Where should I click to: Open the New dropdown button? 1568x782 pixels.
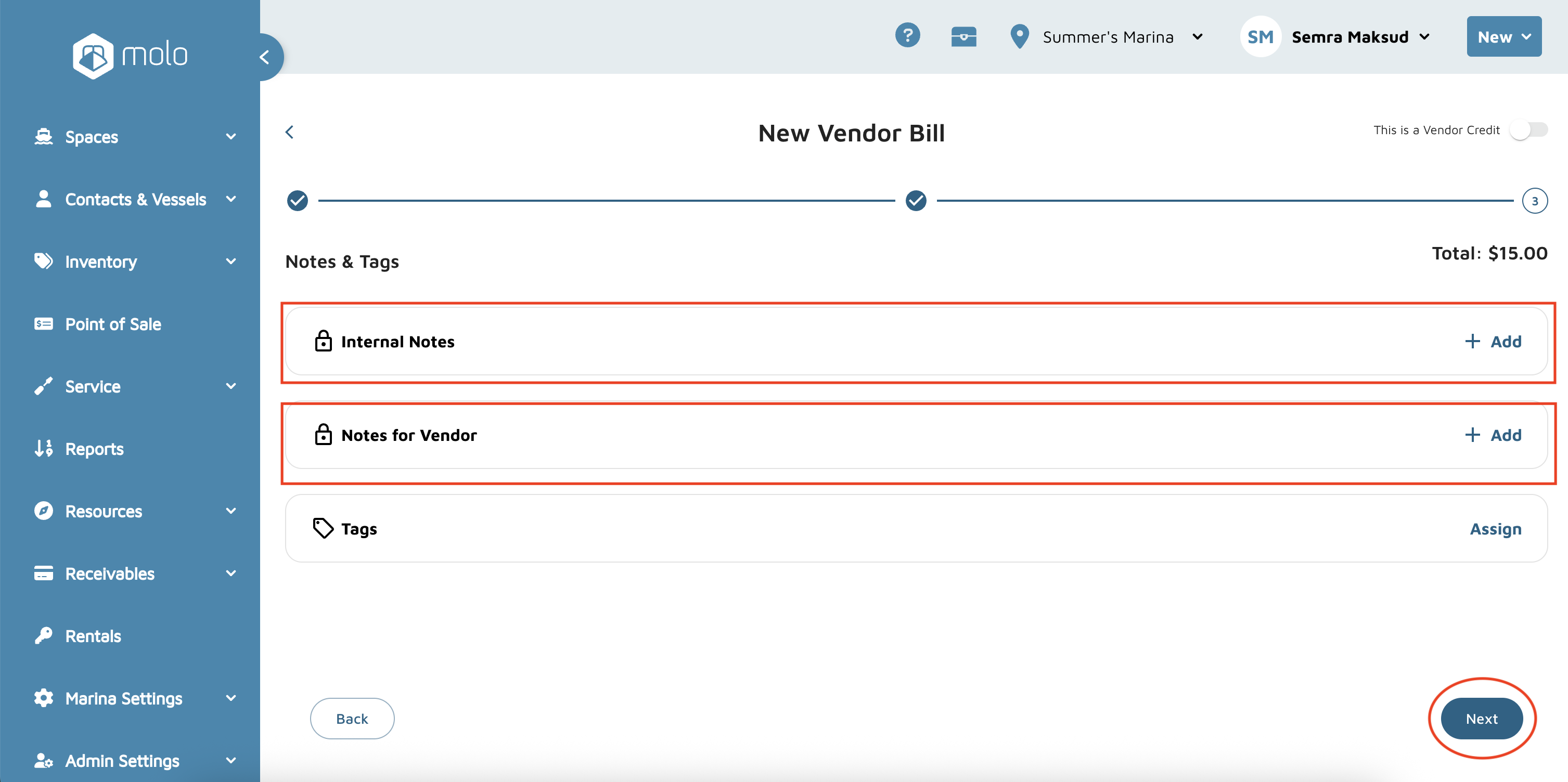1503,37
